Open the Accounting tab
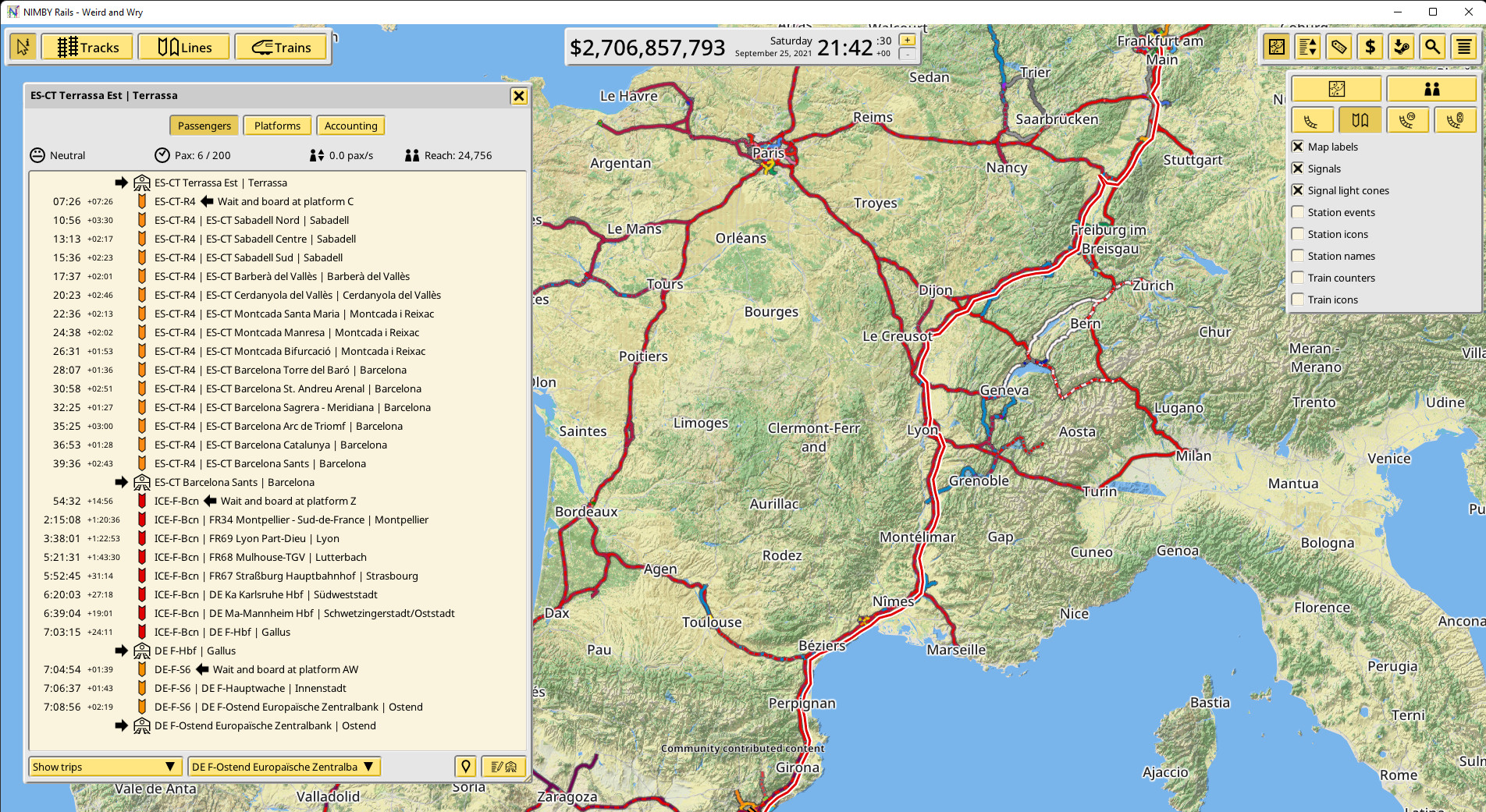Viewport: 1486px width, 812px height. [x=350, y=125]
